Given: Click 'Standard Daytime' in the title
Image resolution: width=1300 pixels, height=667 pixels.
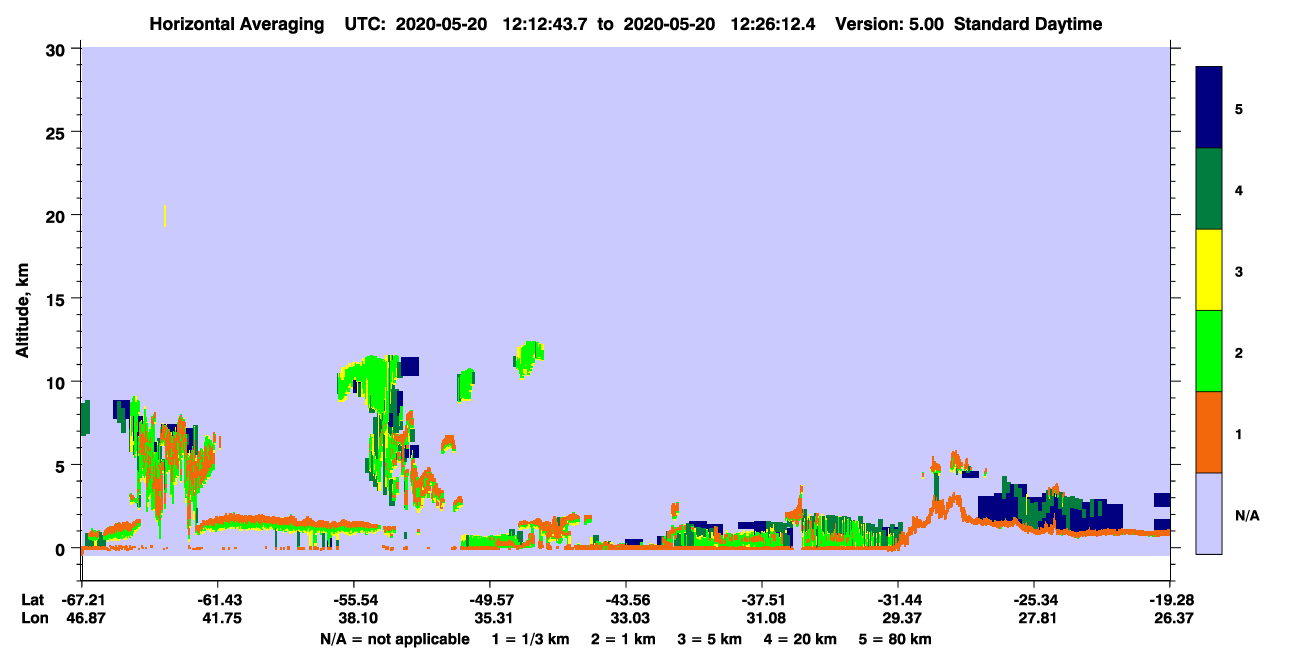Looking at the screenshot, I should tap(1028, 24).
